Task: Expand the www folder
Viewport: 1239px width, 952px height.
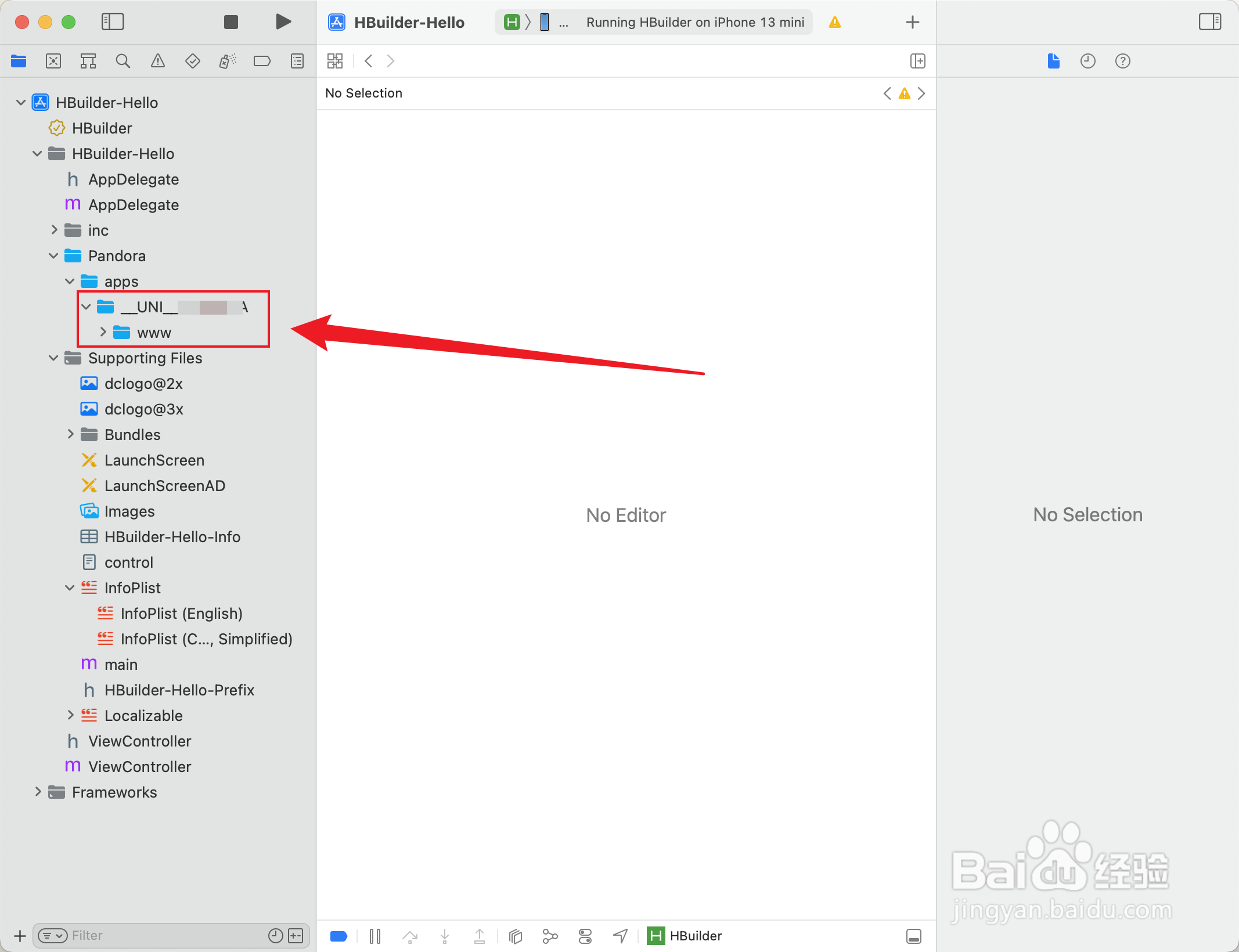Action: point(103,332)
